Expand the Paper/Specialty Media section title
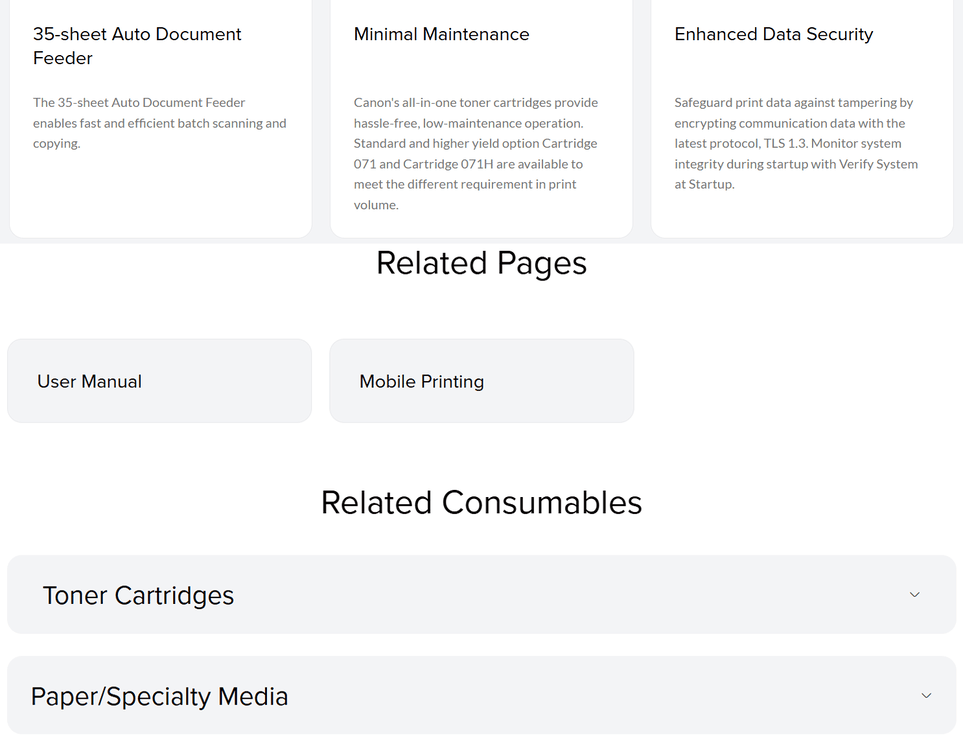Screen dimensions: 963x742 pos(159,697)
